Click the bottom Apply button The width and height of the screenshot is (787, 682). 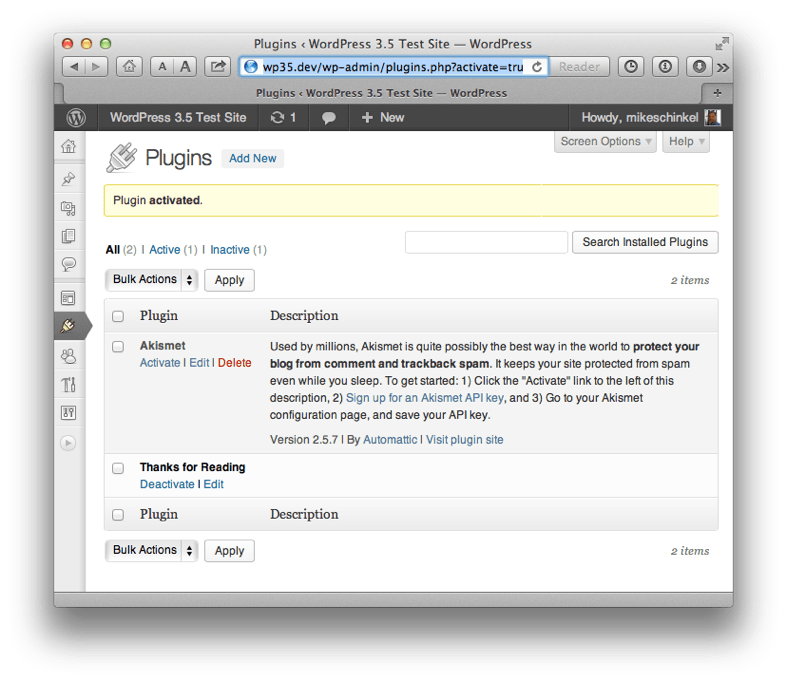click(229, 551)
